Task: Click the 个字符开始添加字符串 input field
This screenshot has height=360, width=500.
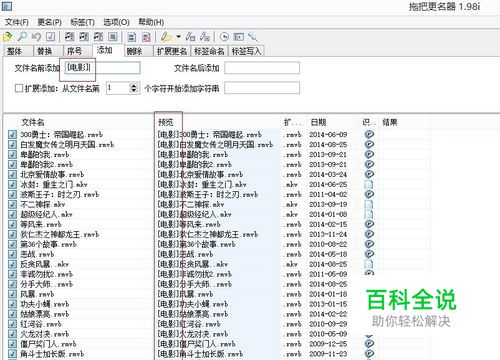Action: (x=262, y=88)
